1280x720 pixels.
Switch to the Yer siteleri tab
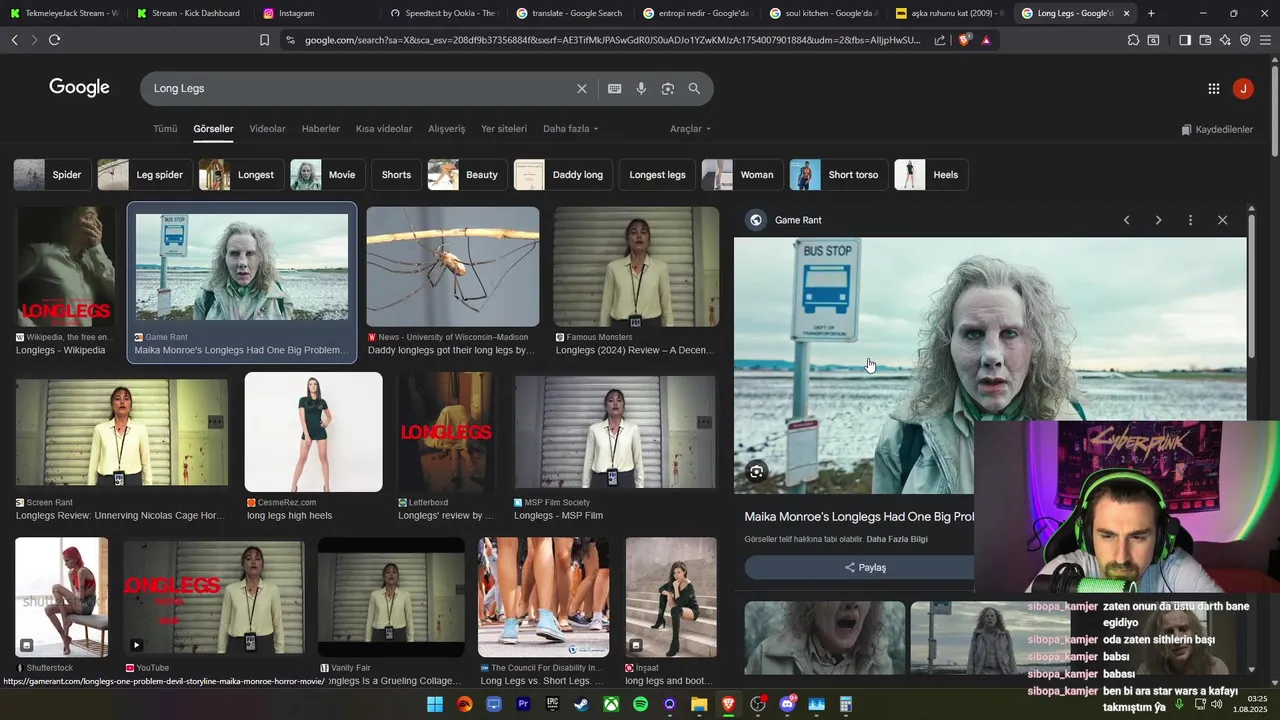tap(504, 129)
